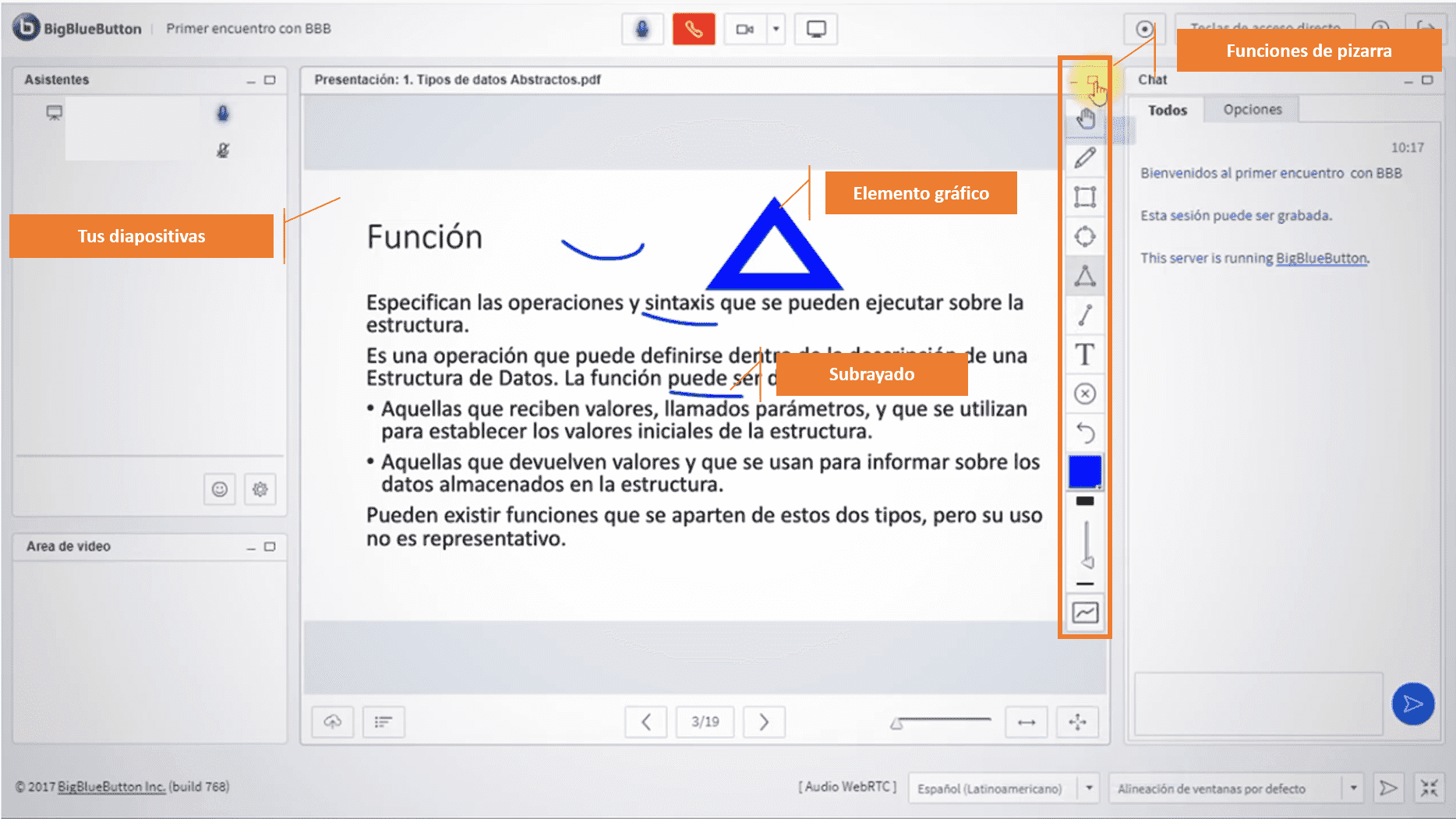Viewport: 1456px width, 819px height.
Task: Mute the microphone in top toolbar
Action: (x=642, y=30)
